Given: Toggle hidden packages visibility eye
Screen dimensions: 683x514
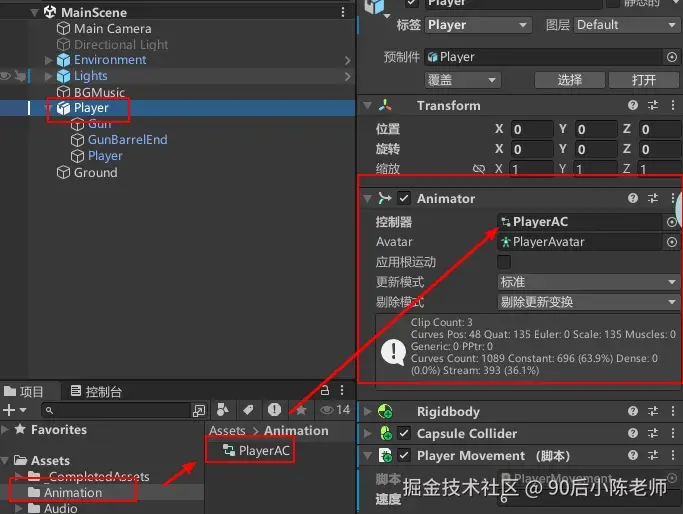Looking at the screenshot, I should [335, 410].
